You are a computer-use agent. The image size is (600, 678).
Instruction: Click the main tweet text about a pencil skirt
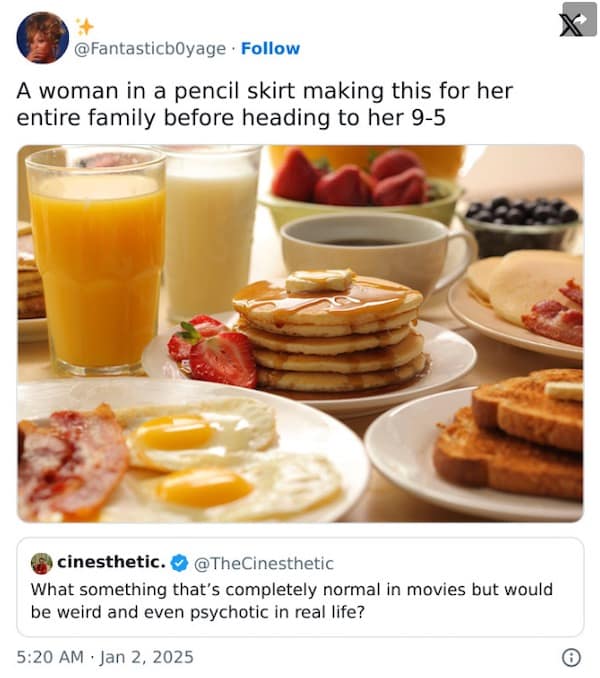point(264,104)
